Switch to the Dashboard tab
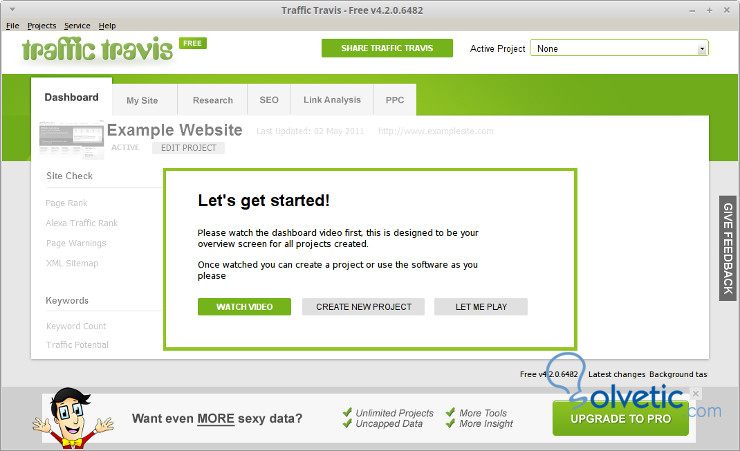 click(72, 97)
